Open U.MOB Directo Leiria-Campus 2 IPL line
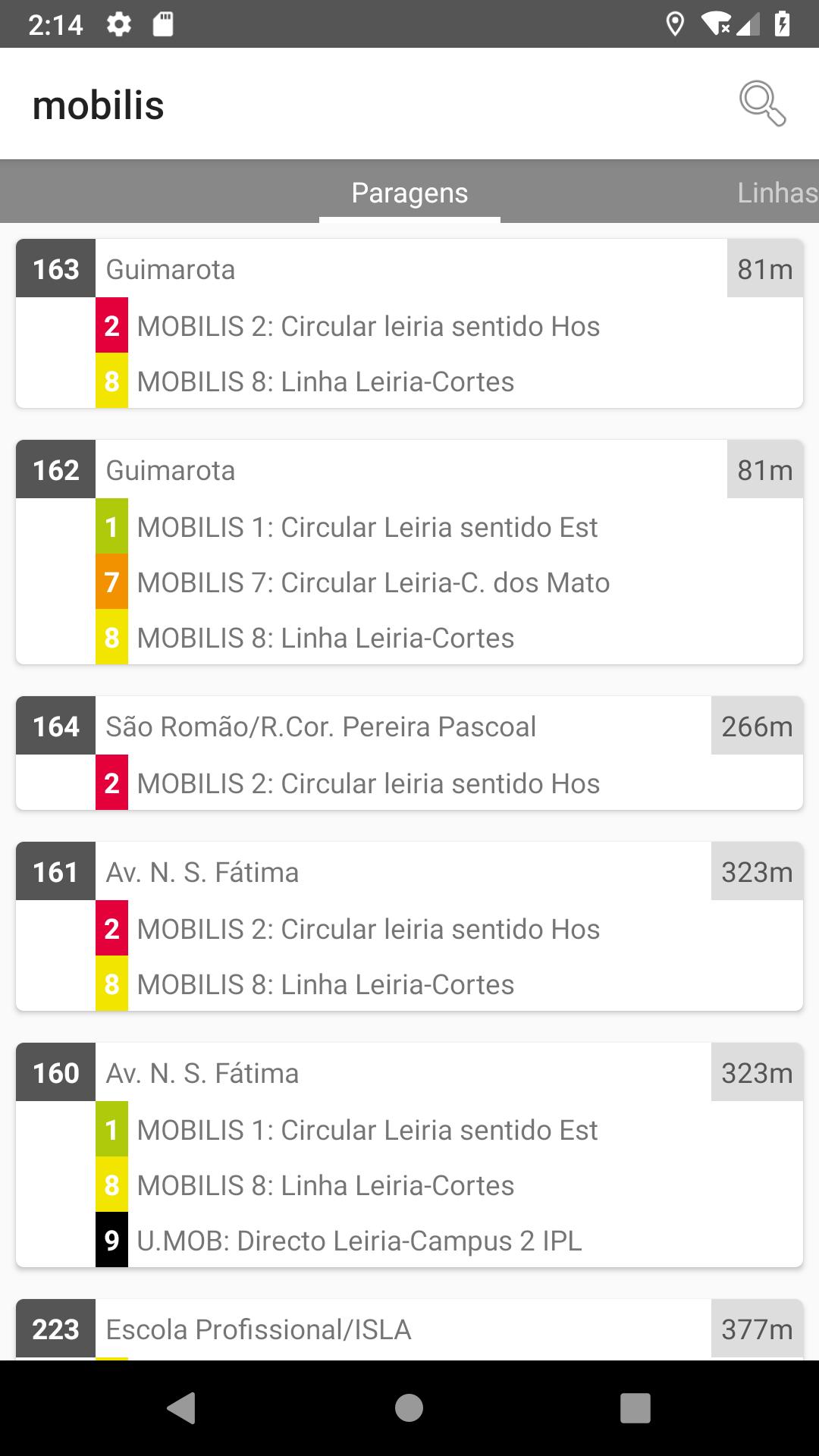Image resolution: width=819 pixels, height=1456 pixels. point(449,1241)
